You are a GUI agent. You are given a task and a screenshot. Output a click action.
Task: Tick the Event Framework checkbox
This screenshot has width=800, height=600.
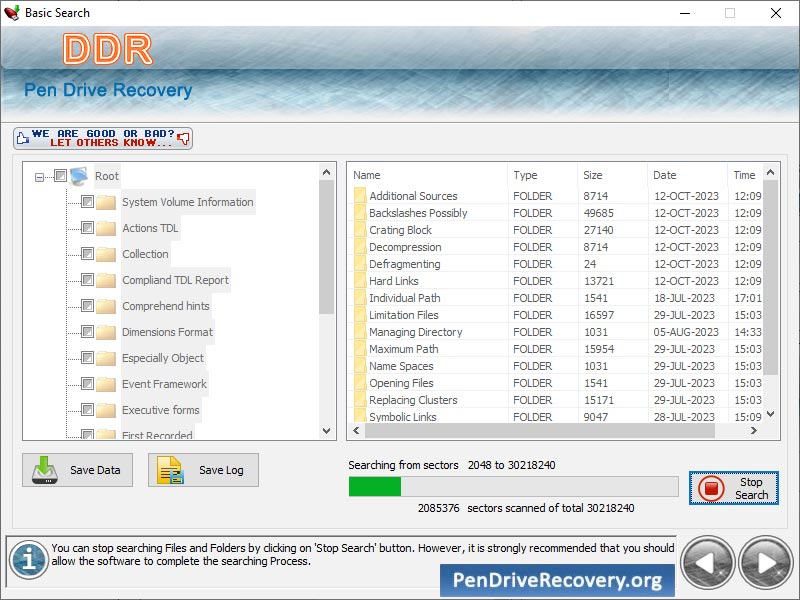tap(89, 383)
